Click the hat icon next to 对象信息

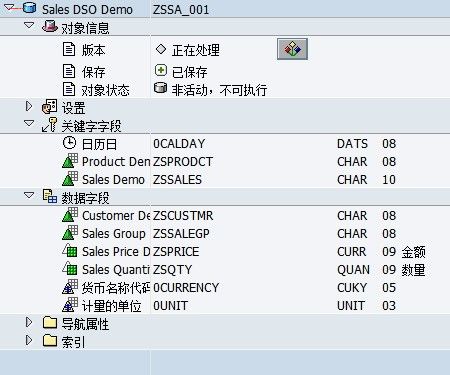[x=49, y=26]
